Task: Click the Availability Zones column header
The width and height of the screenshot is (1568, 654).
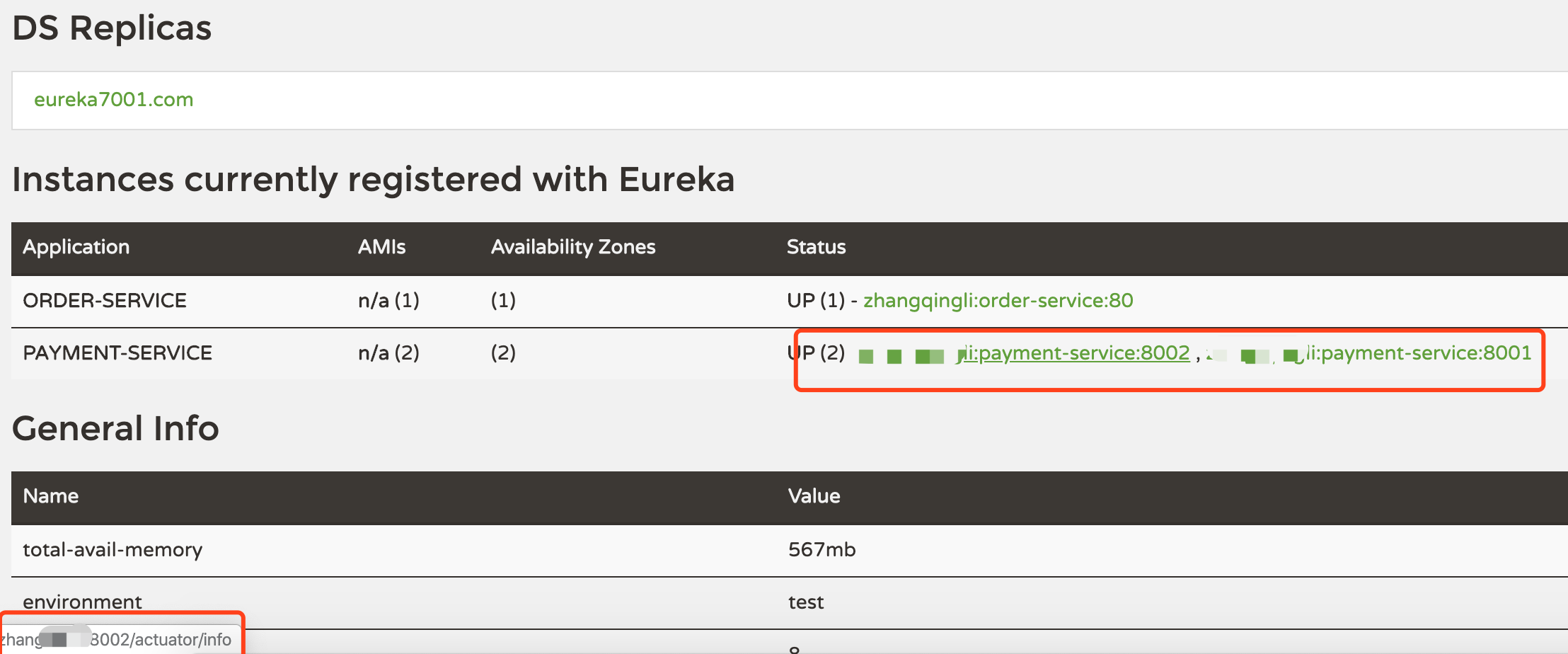Action: [x=573, y=247]
